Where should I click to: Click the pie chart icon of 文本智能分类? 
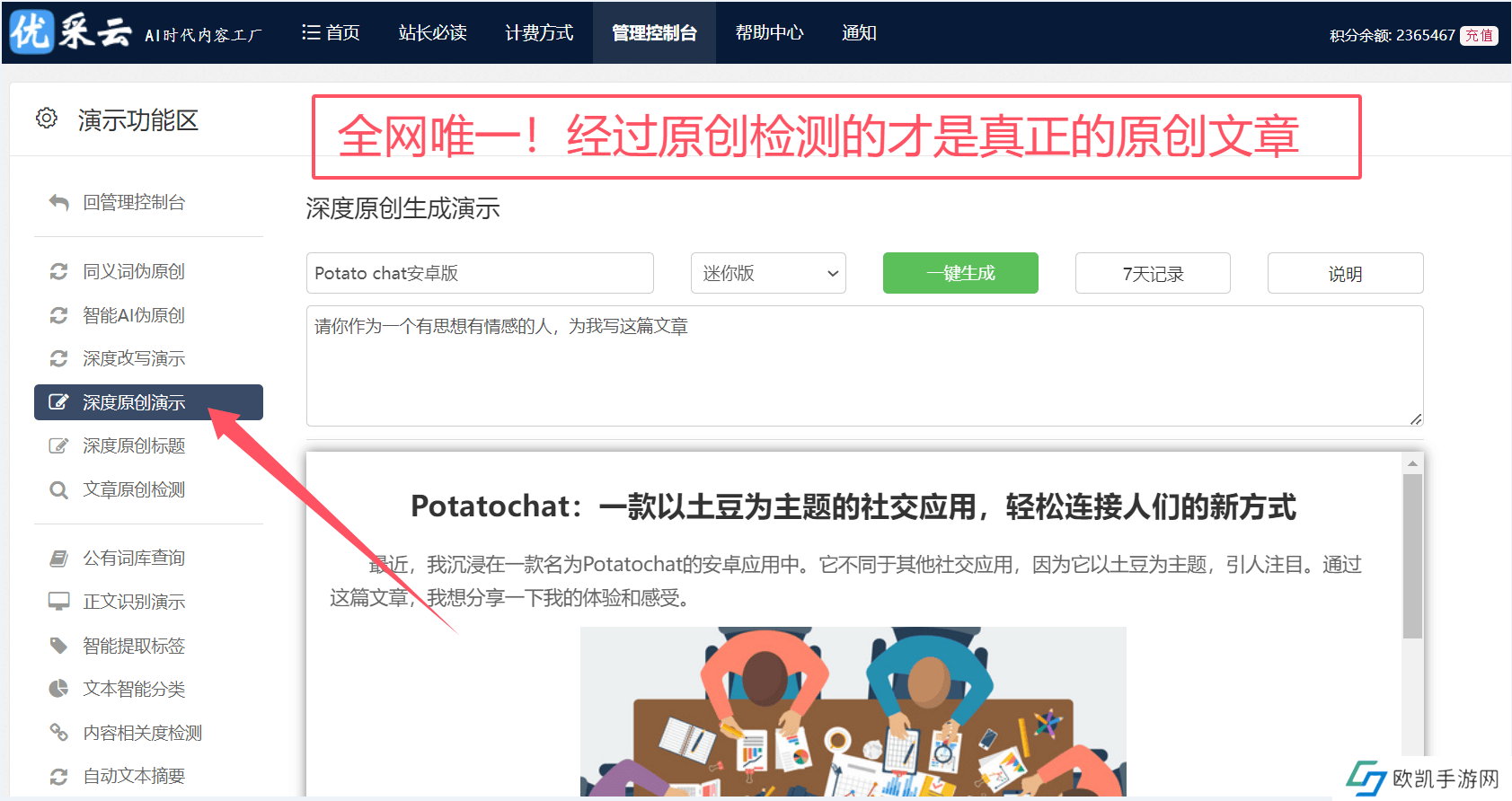click(58, 689)
